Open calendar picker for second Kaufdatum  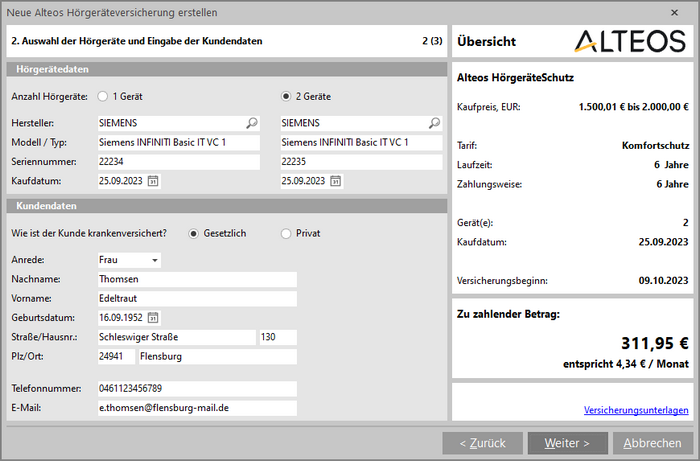tap(336, 181)
